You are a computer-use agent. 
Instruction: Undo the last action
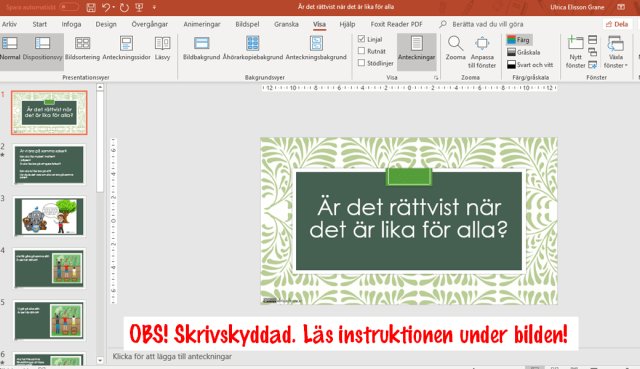point(106,7)
